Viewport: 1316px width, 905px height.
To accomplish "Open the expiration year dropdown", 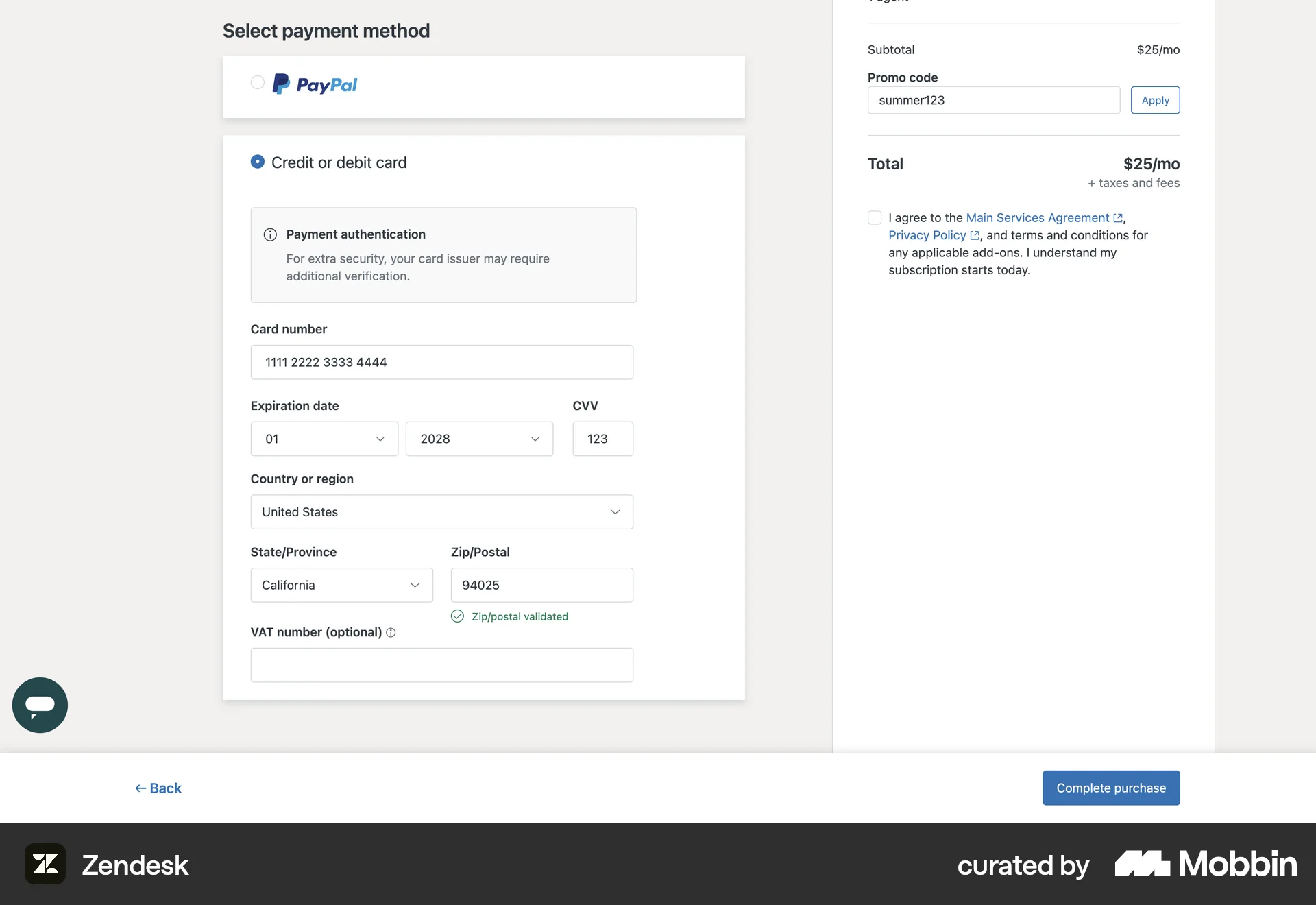I will [479, 439].
